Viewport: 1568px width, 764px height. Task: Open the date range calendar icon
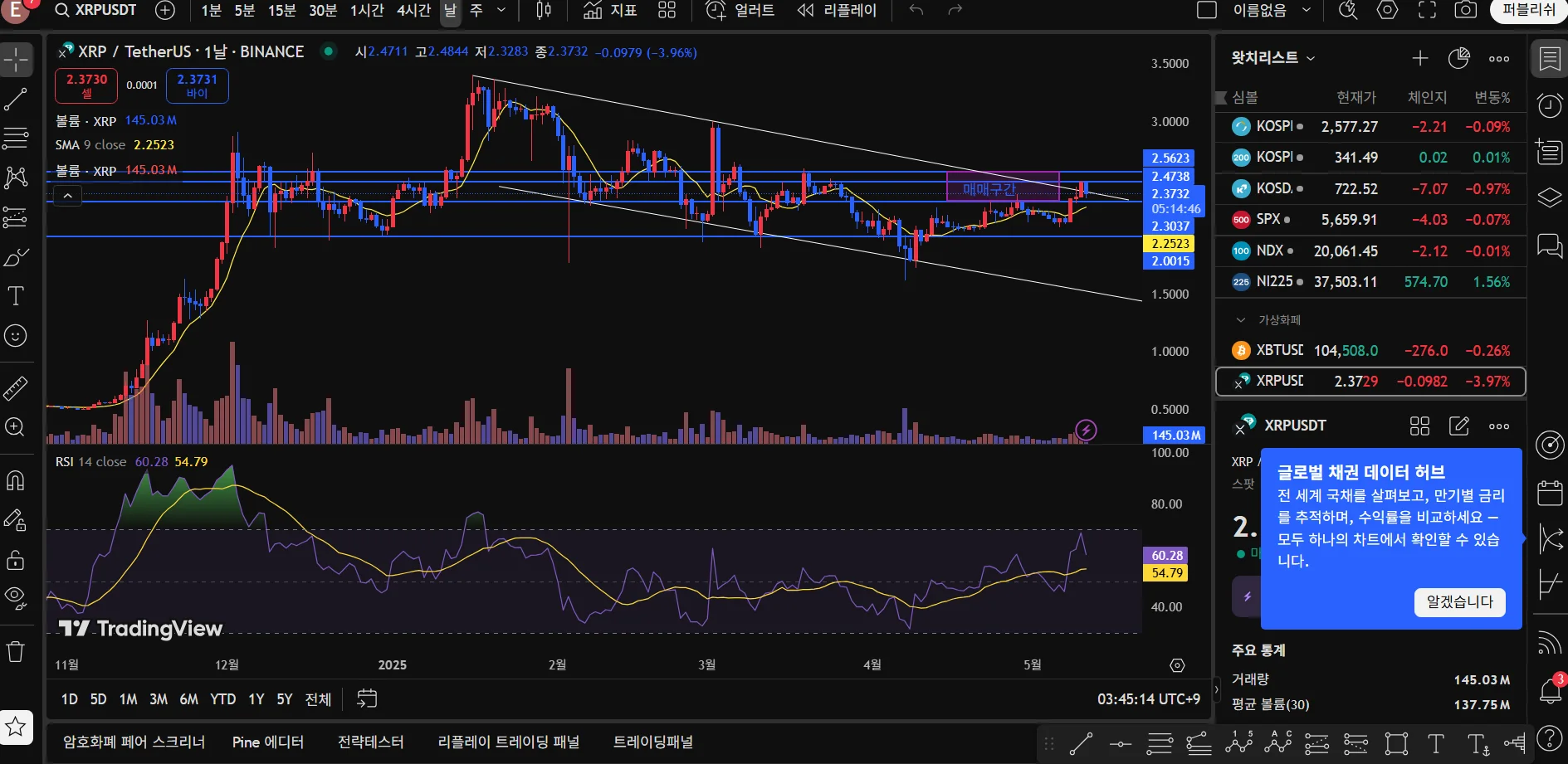tap(366, 698)
